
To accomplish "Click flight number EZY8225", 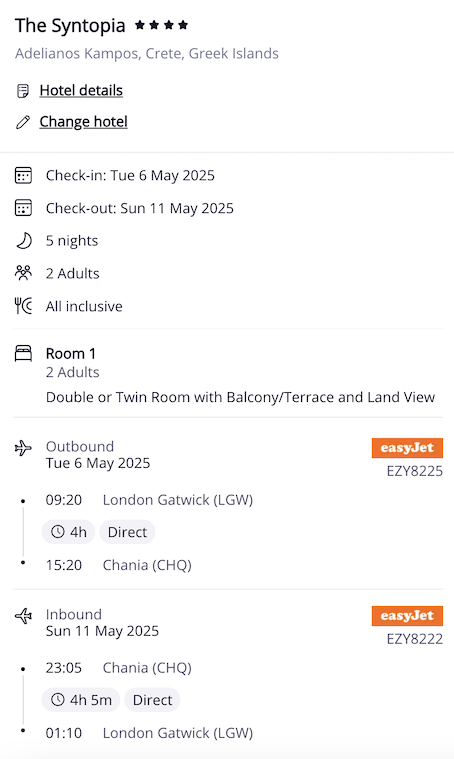I will 414,471.
